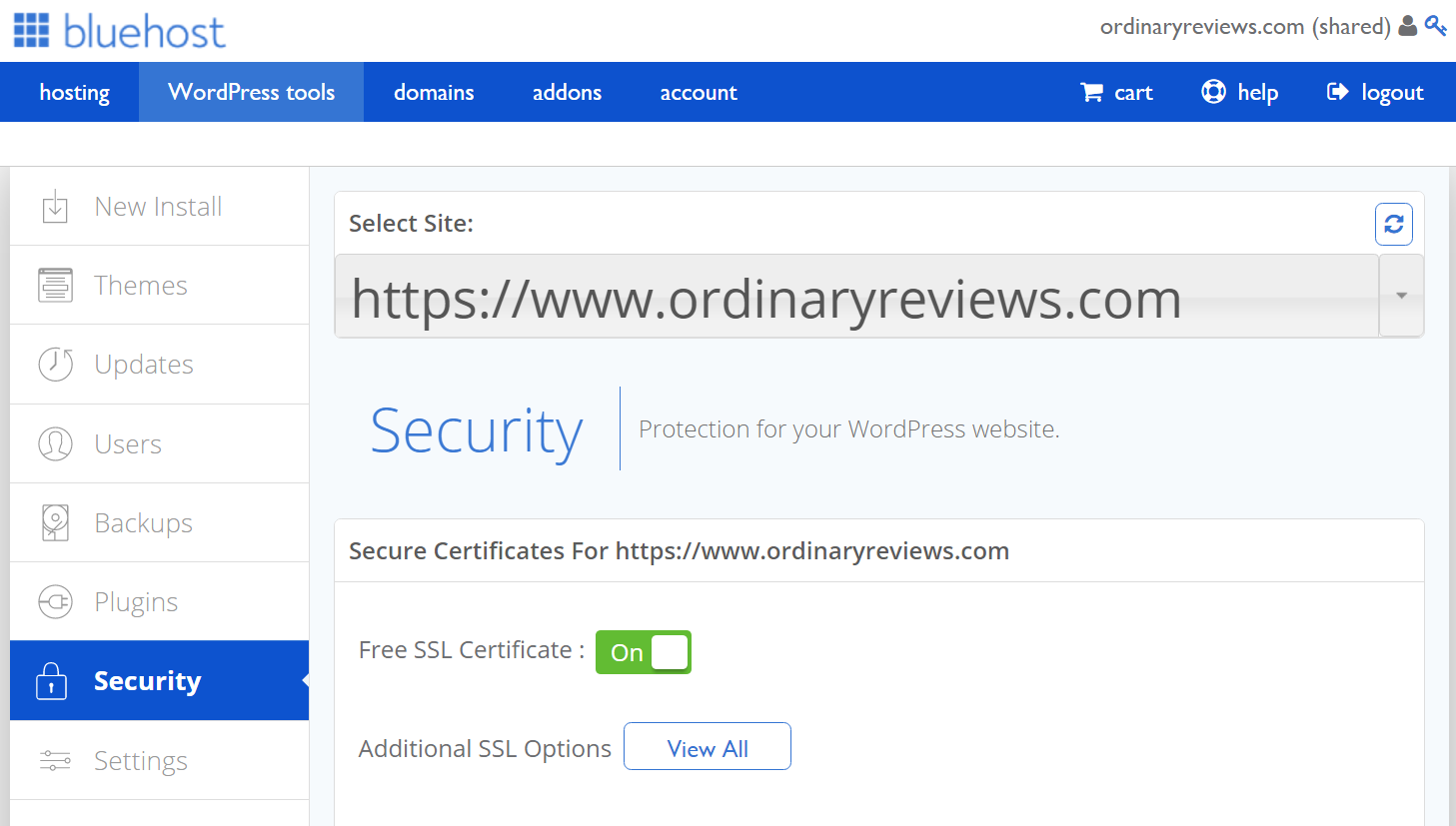This screenshot has height=826, width=1456.
Task: Click the Themes icon
Action: click(x=55, y=285)
